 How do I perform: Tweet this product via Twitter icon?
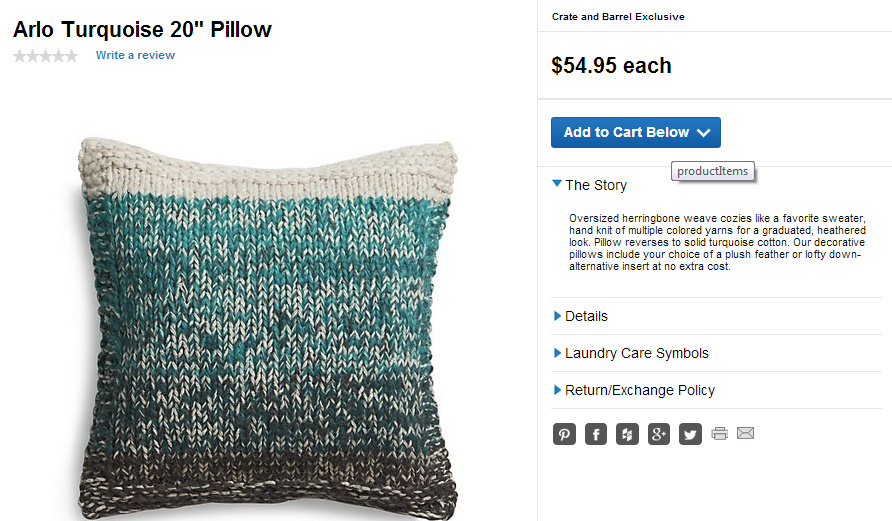(690, 434)
